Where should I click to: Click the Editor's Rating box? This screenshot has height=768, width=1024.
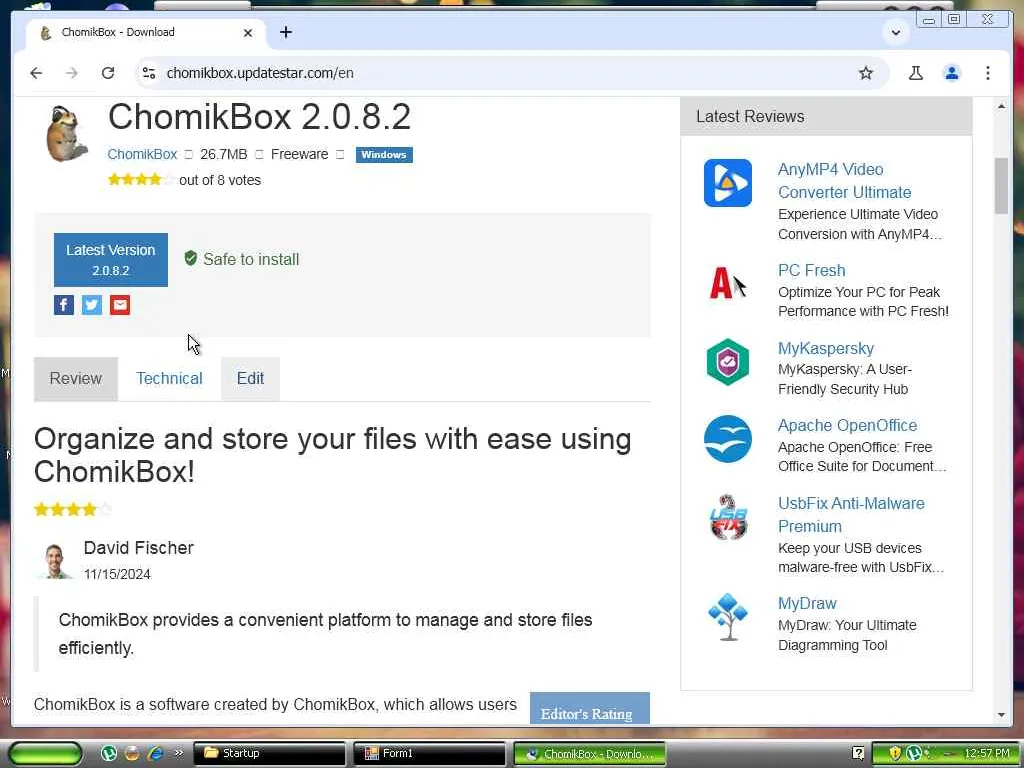click(590, 708)
